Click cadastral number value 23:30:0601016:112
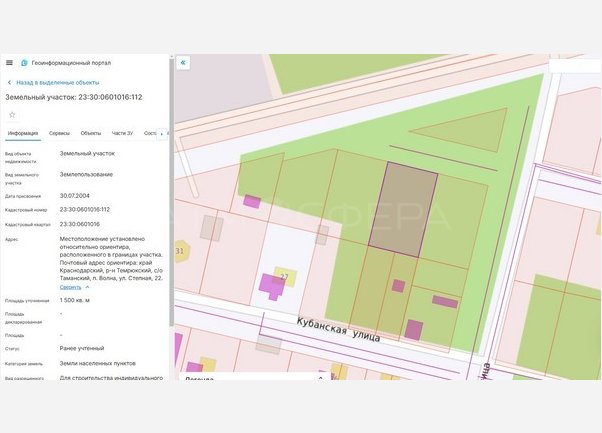The width and height of the screenshot is (602, 433). pos(85,210)
